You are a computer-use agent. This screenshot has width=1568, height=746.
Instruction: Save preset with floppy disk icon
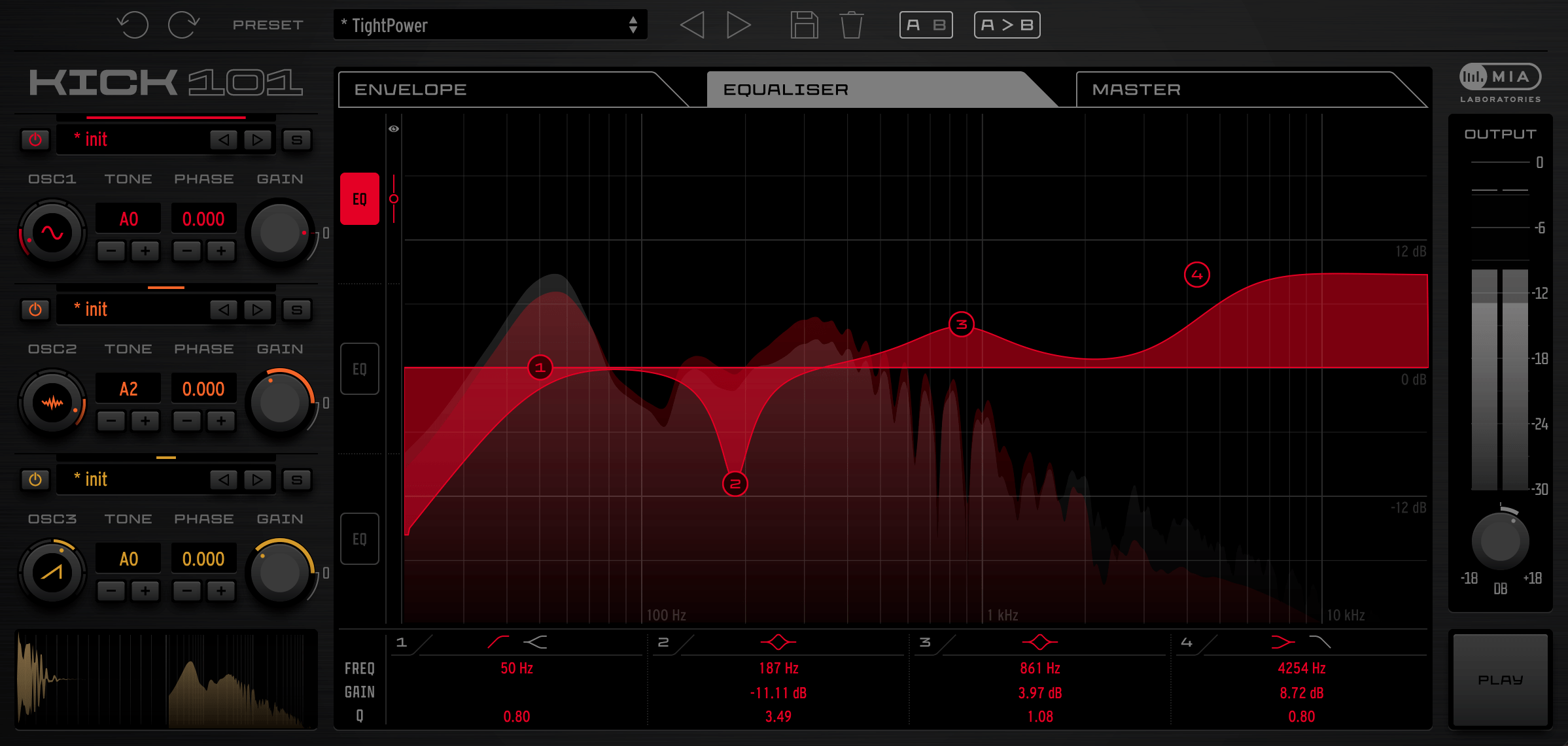(x=804, y=25)
